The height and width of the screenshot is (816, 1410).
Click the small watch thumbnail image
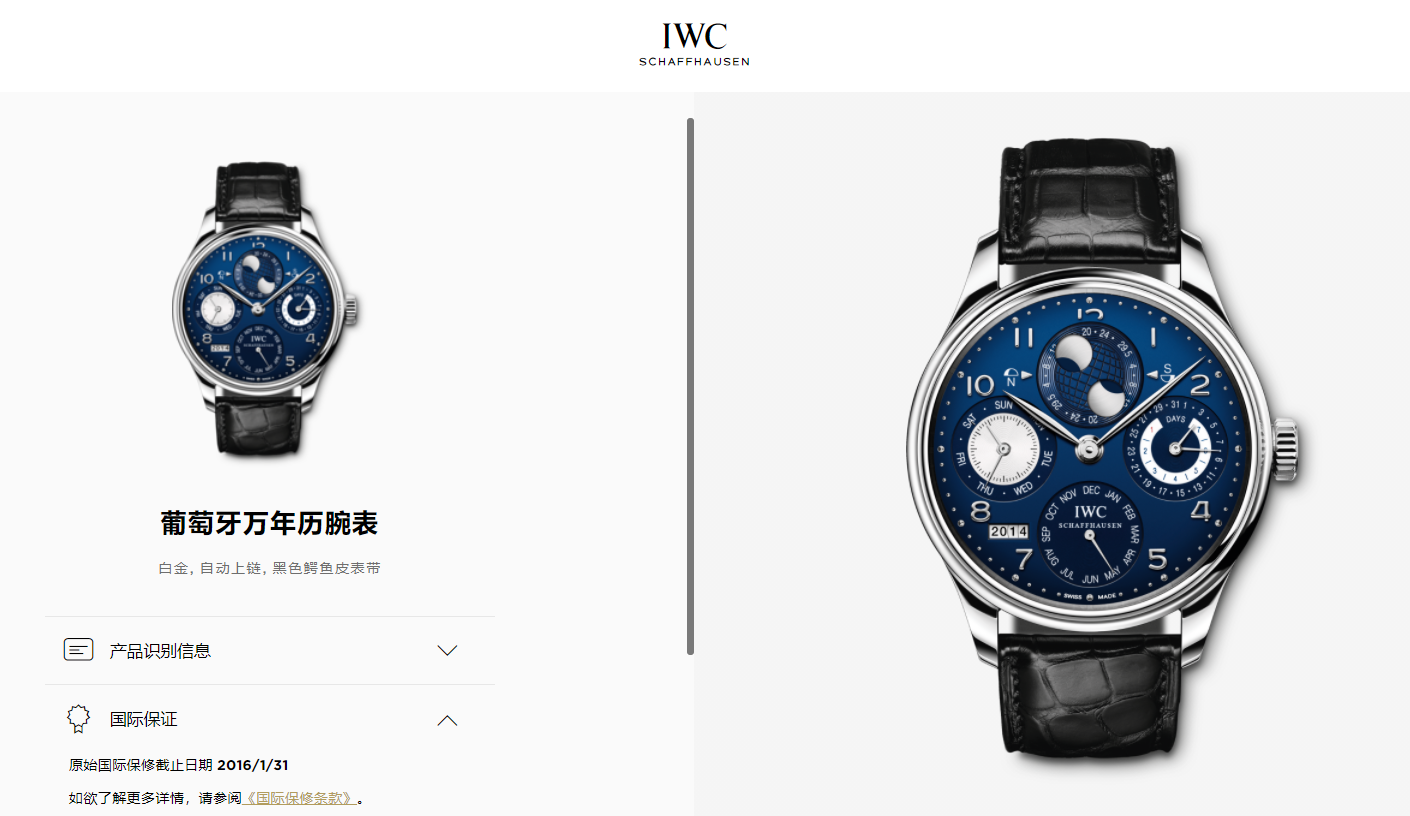(x=265, y=310)
